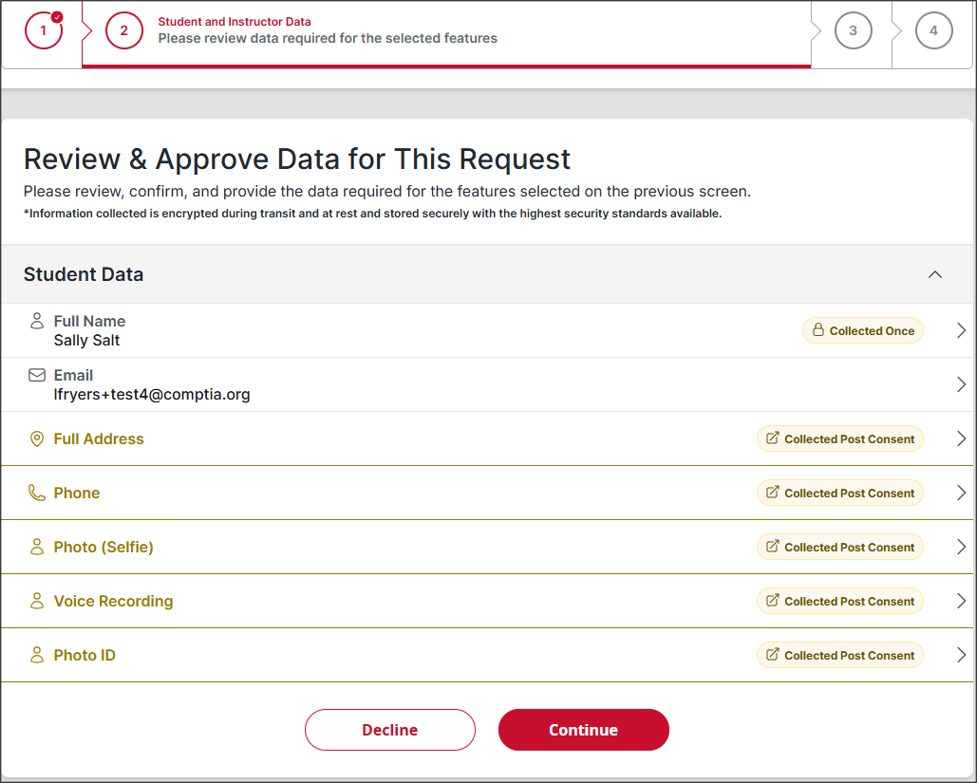Expand the Full Address row chevron

click(x=961, y=439)
